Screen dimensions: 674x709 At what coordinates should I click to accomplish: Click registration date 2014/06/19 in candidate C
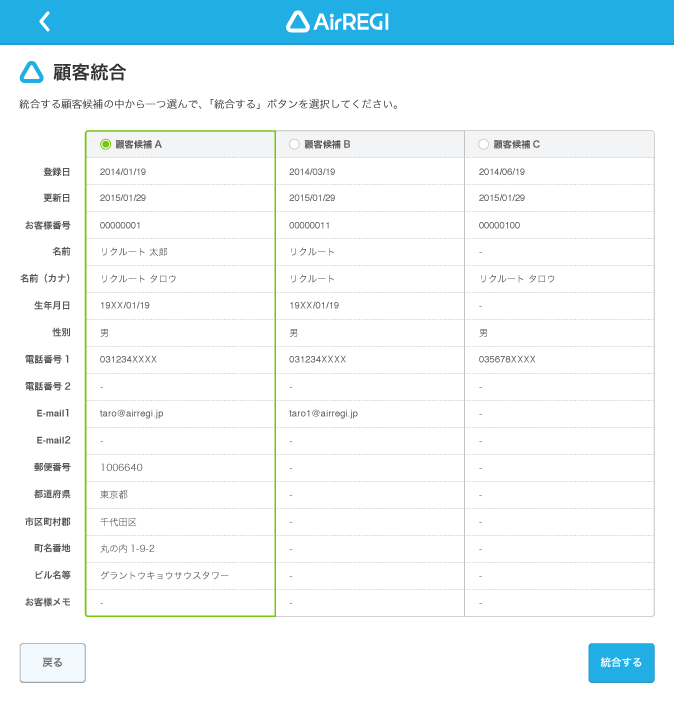pos(502,171)
